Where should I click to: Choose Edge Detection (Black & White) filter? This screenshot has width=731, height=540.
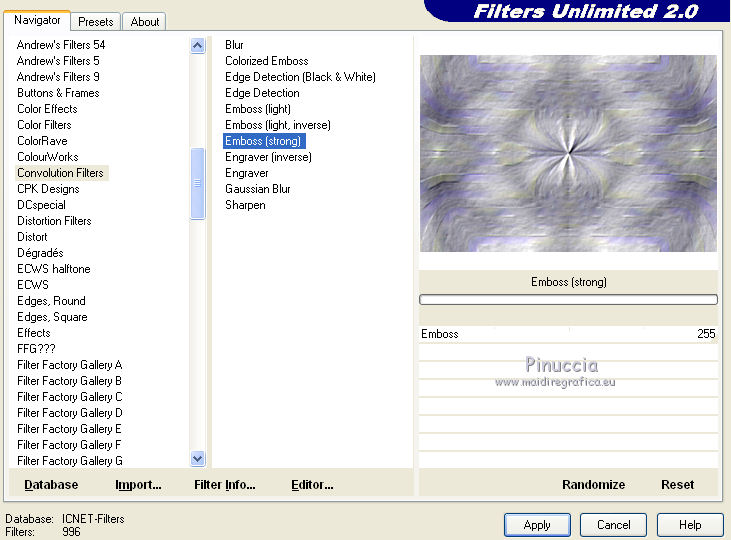click(300, 76)
